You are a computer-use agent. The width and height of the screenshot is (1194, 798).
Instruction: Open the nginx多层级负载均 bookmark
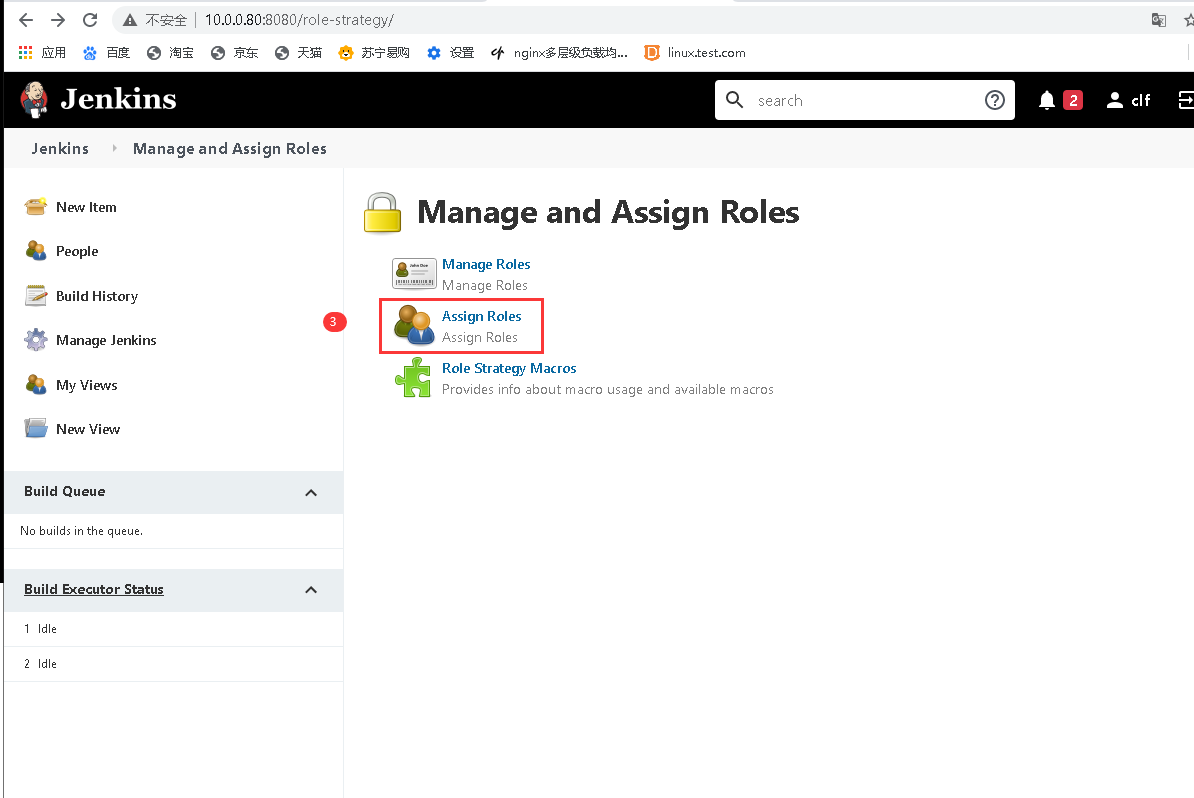point(560,53)
